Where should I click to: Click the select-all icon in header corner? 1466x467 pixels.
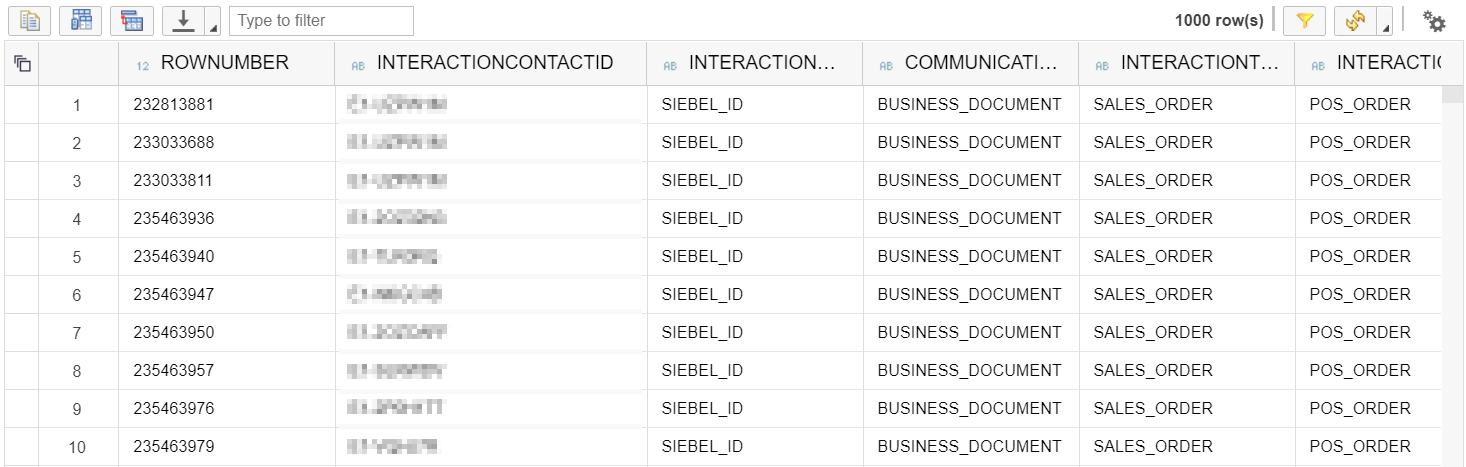pyautogui.click(x=22, y=64)
